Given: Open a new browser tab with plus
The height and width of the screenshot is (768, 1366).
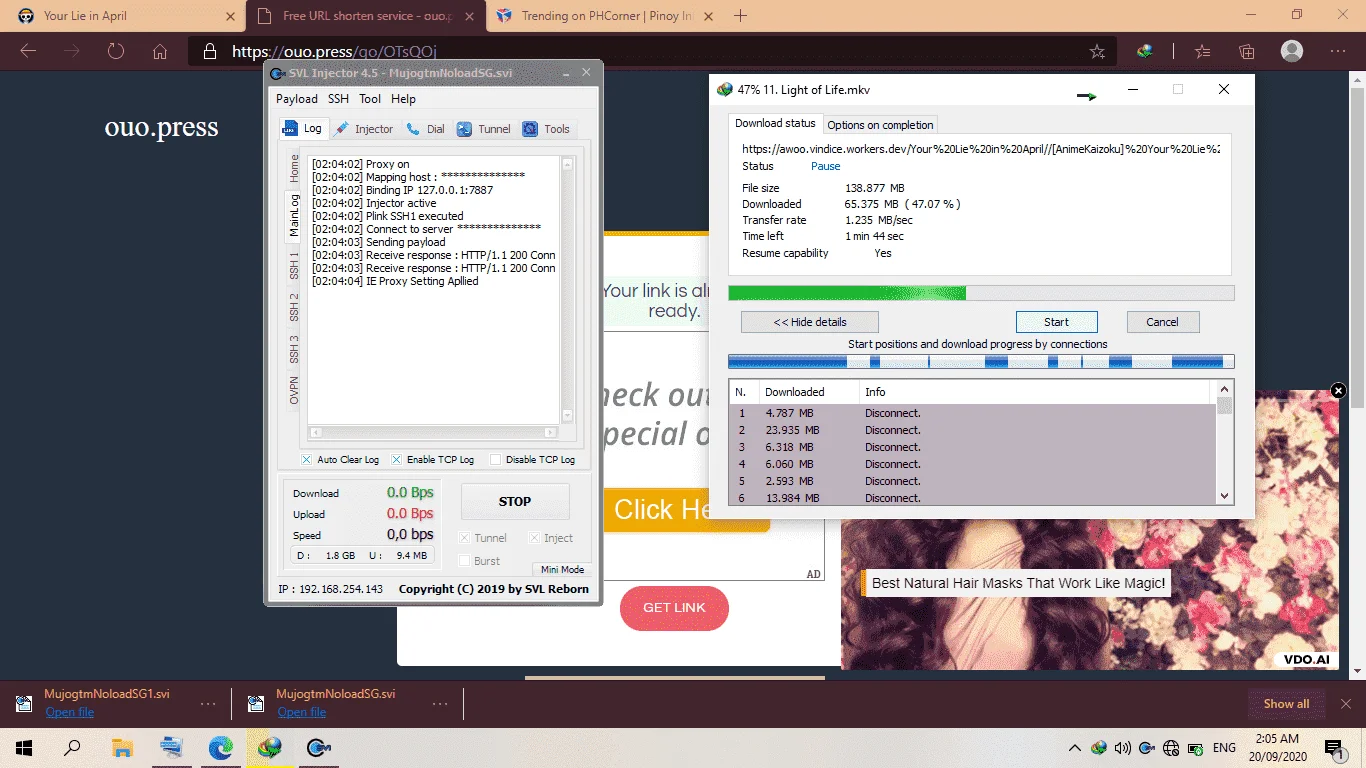Looking at the screenshot, I should [741, 16].
